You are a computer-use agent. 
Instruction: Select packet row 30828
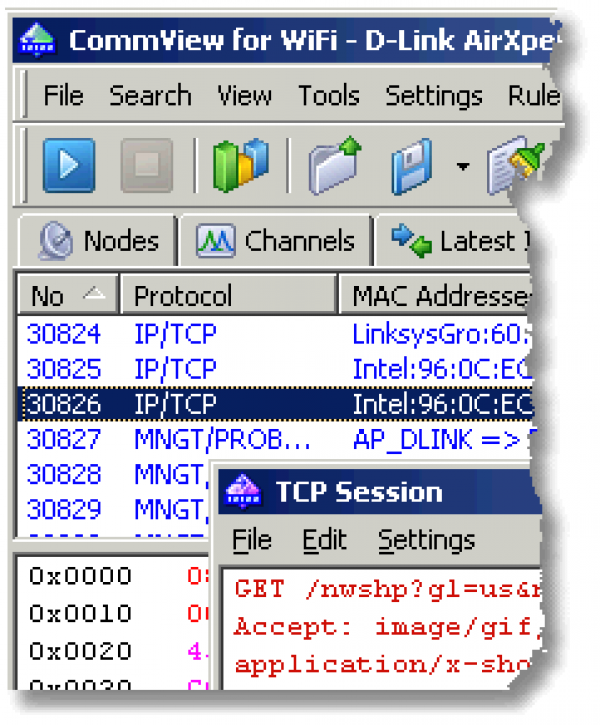(115, 474)
